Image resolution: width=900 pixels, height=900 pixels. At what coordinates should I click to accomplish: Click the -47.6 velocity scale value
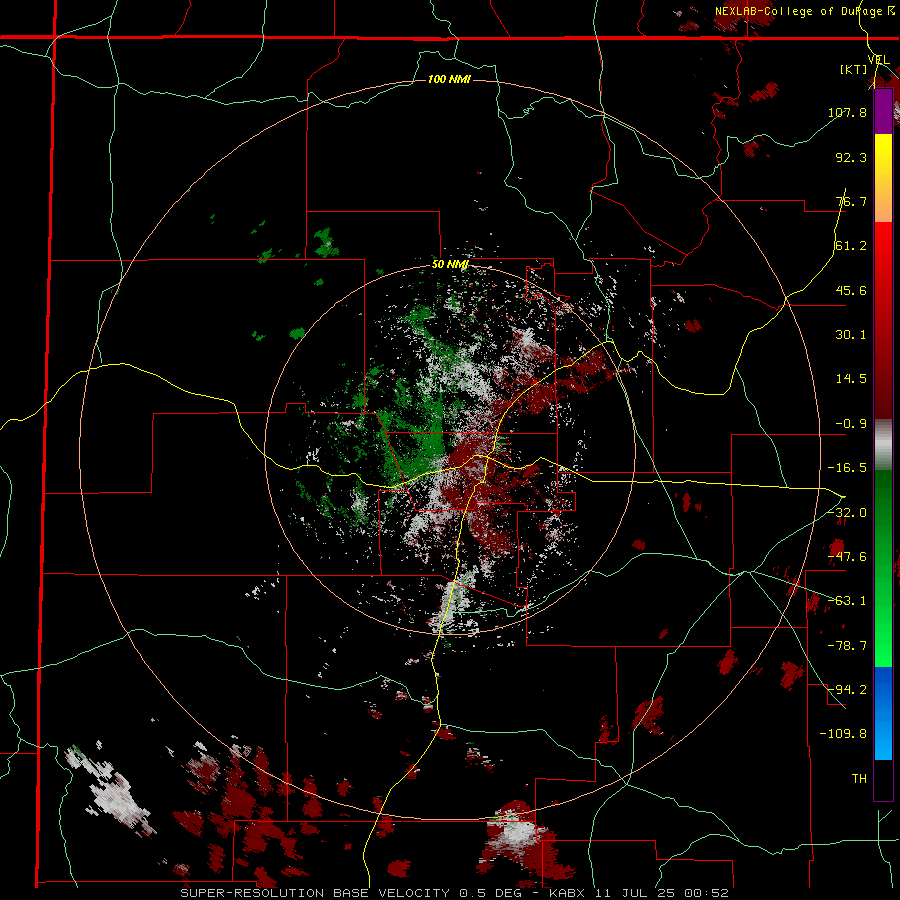point(847,557)
